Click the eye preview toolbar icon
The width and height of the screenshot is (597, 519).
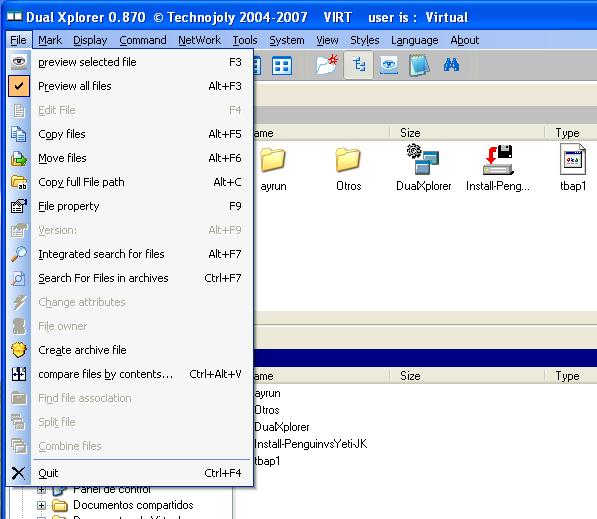click(389, 65)
